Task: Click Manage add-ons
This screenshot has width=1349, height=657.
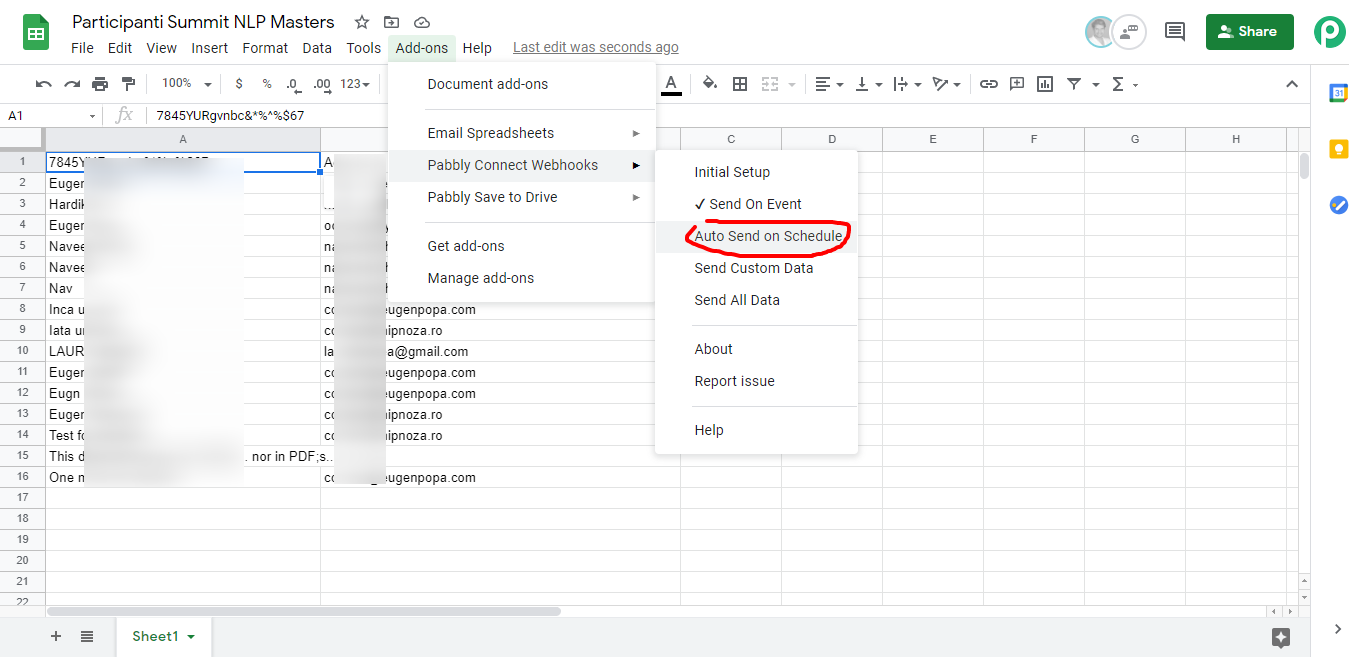Action: [x=521, y=278]
